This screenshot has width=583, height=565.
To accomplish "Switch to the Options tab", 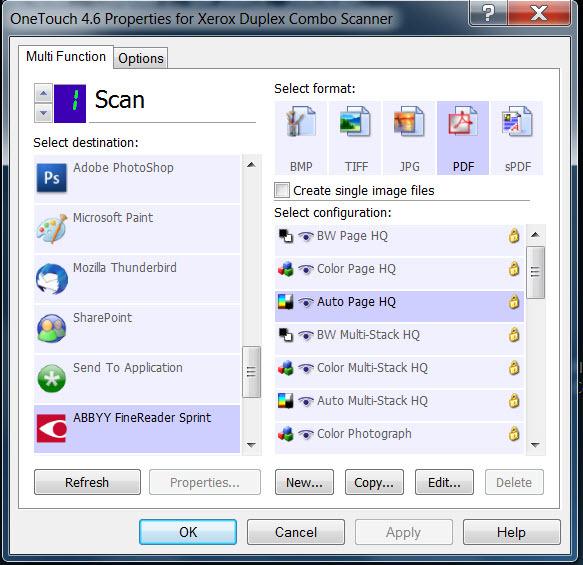I will 141,58.
